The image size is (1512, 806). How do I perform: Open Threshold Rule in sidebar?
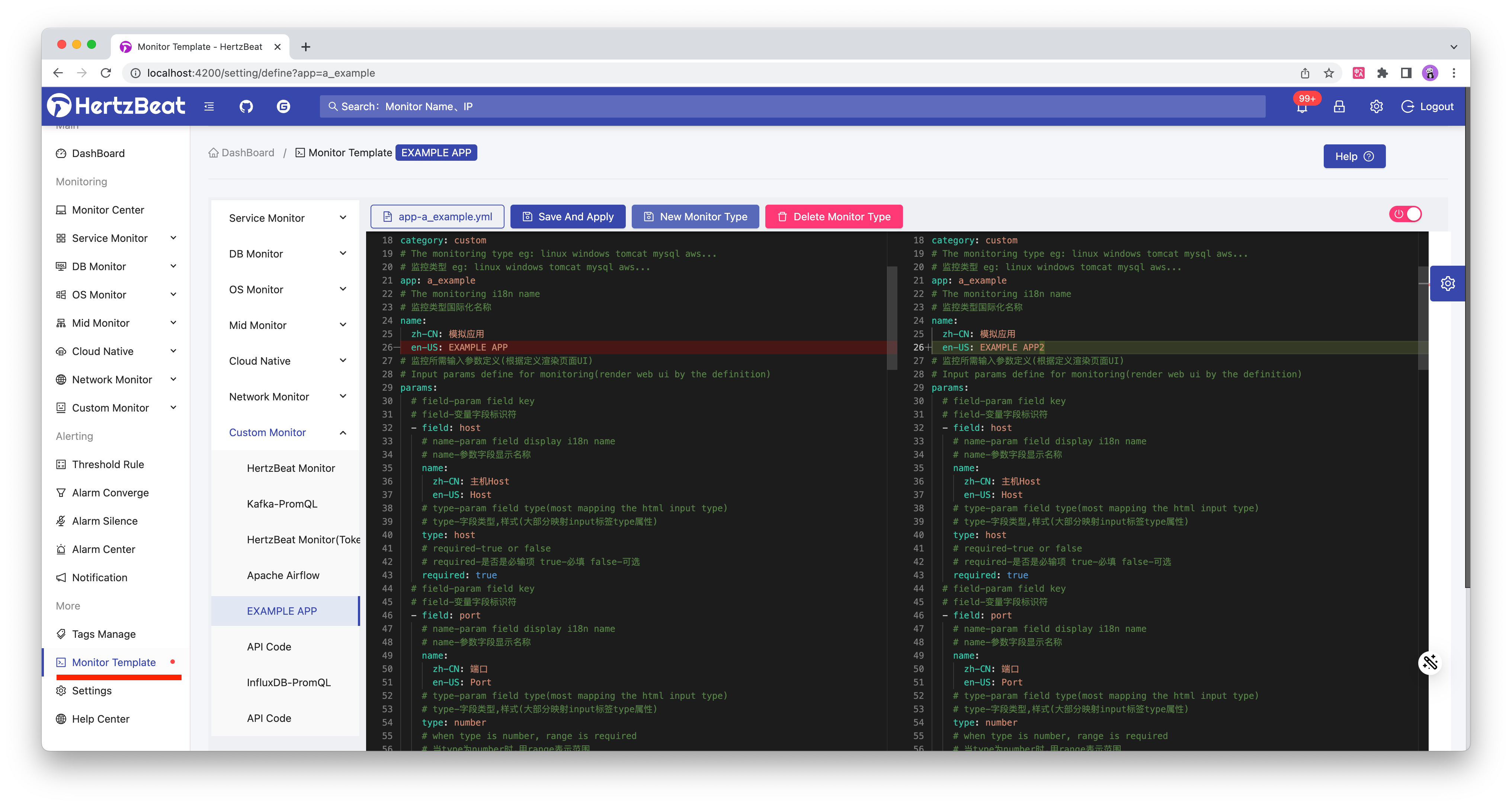(x=108, y=464)
